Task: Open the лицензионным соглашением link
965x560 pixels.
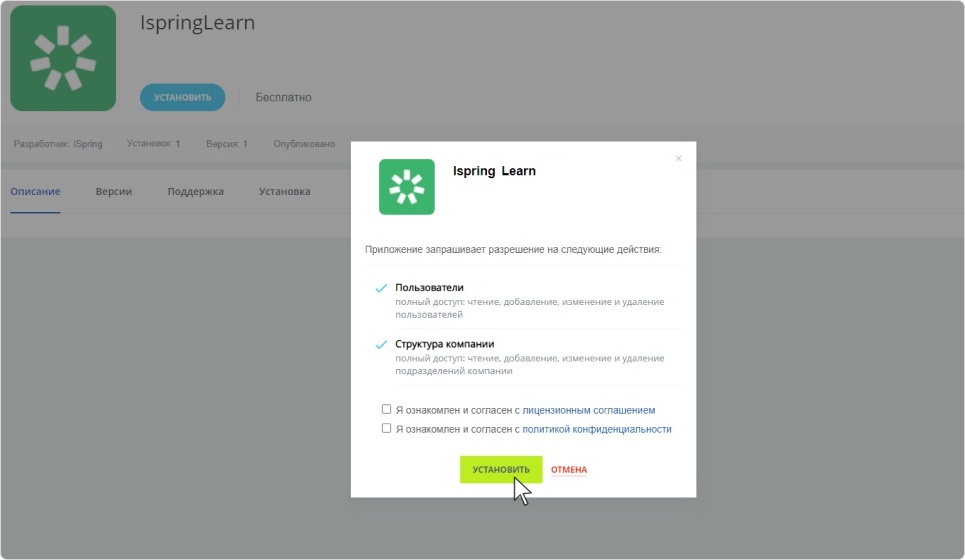Action: [x=588, y=410]
